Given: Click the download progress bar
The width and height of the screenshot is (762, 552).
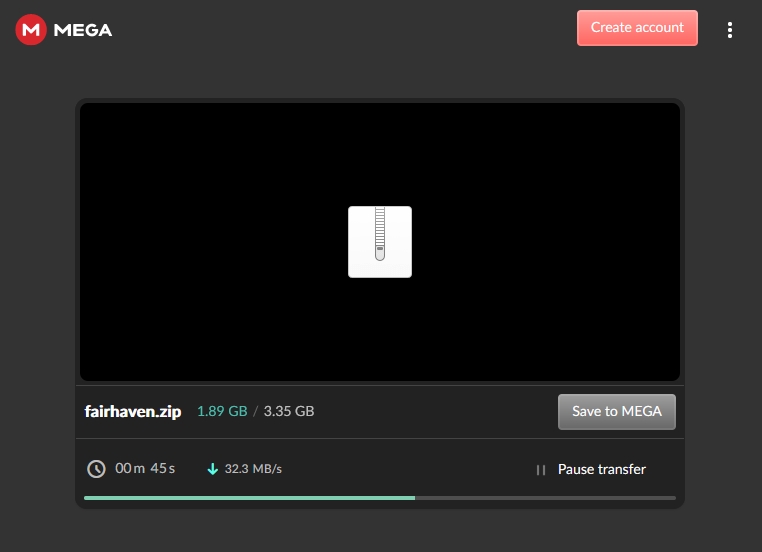Looking at the screenshot, I should coord(380,498).
